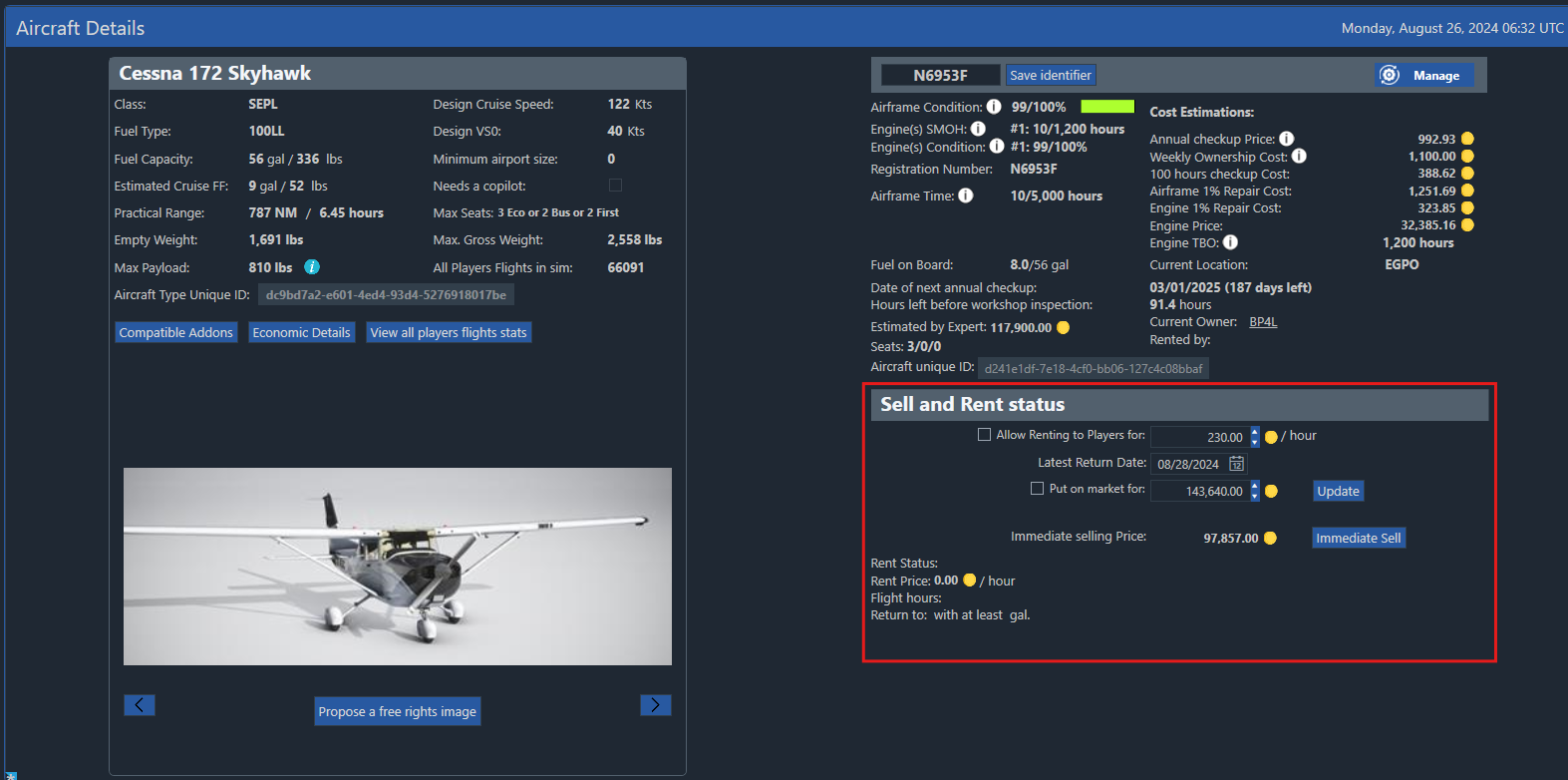1568x780 pixels.
Task: Enable Allow Renting to Players checkbox
Action: 985,435
